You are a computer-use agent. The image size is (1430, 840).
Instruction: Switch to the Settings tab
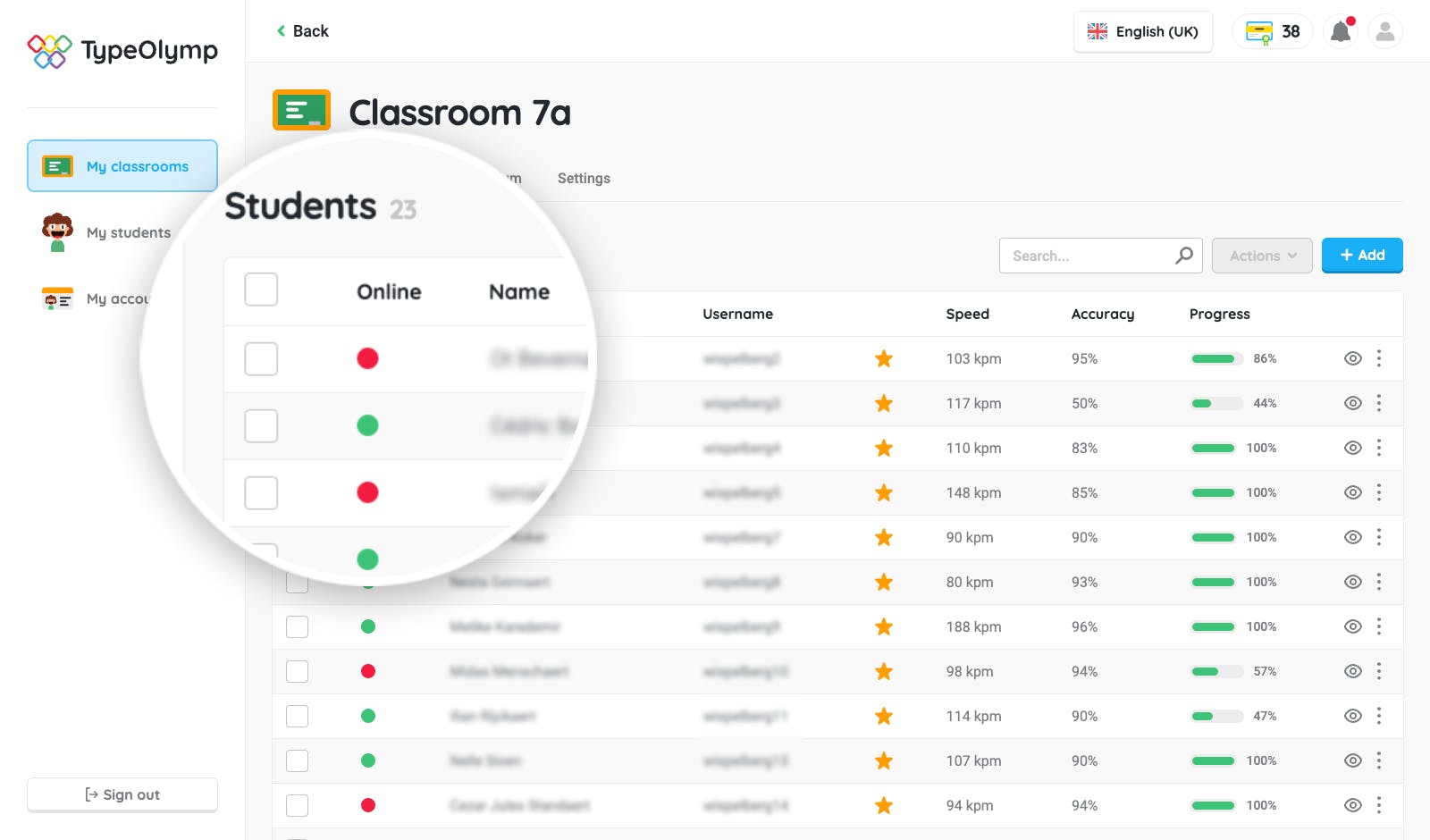[x=584, y=178]
